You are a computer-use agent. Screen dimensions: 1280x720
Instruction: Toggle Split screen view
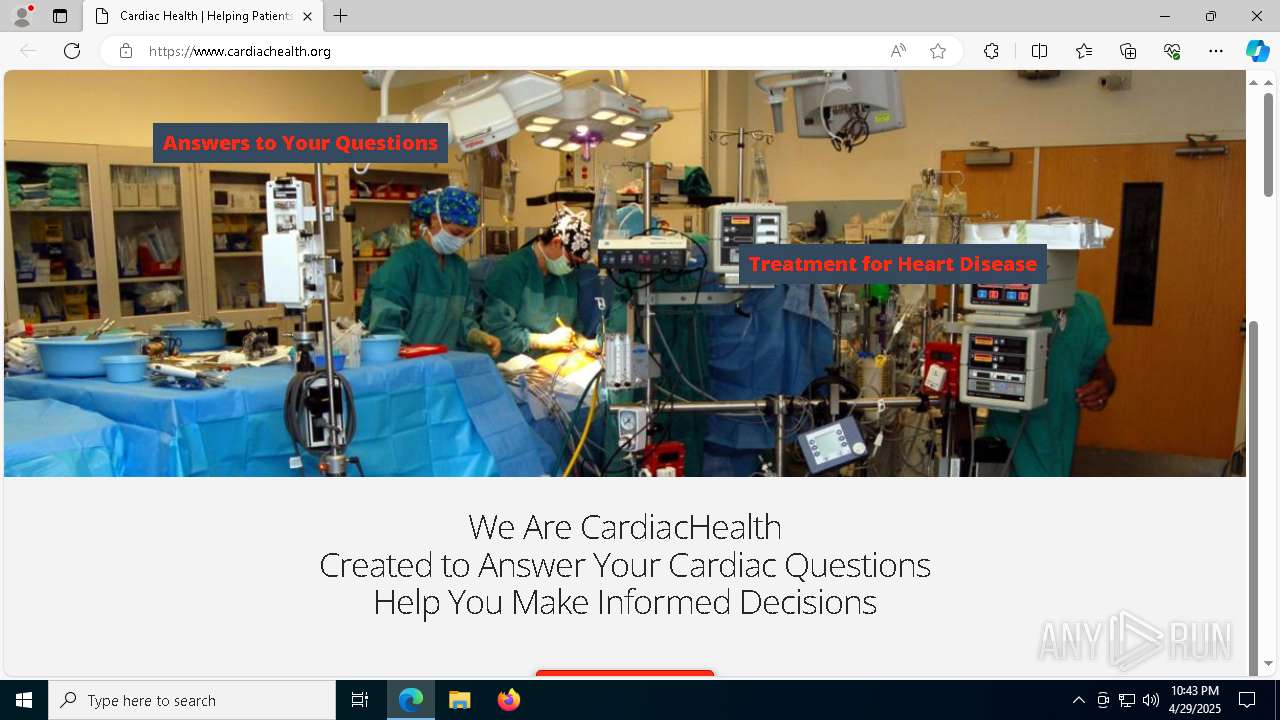(x=1039, y=51)
